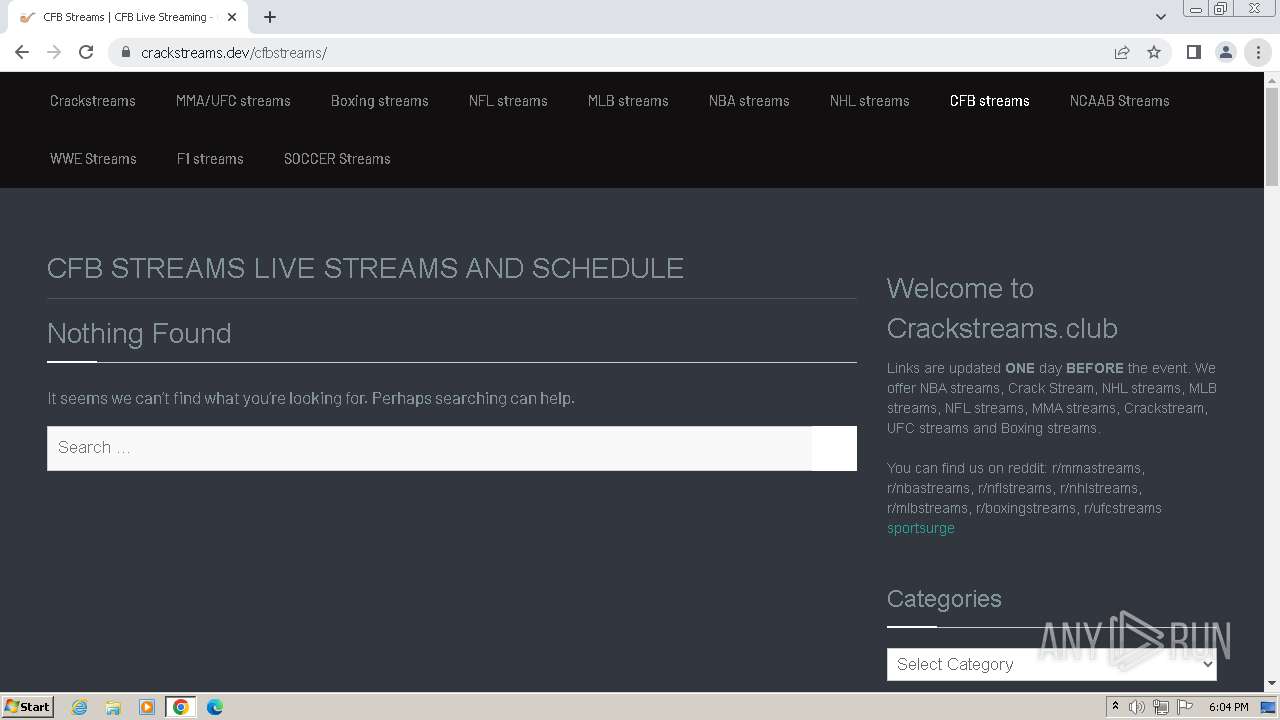Click the Categories sidebar heading

coord(944,598)
